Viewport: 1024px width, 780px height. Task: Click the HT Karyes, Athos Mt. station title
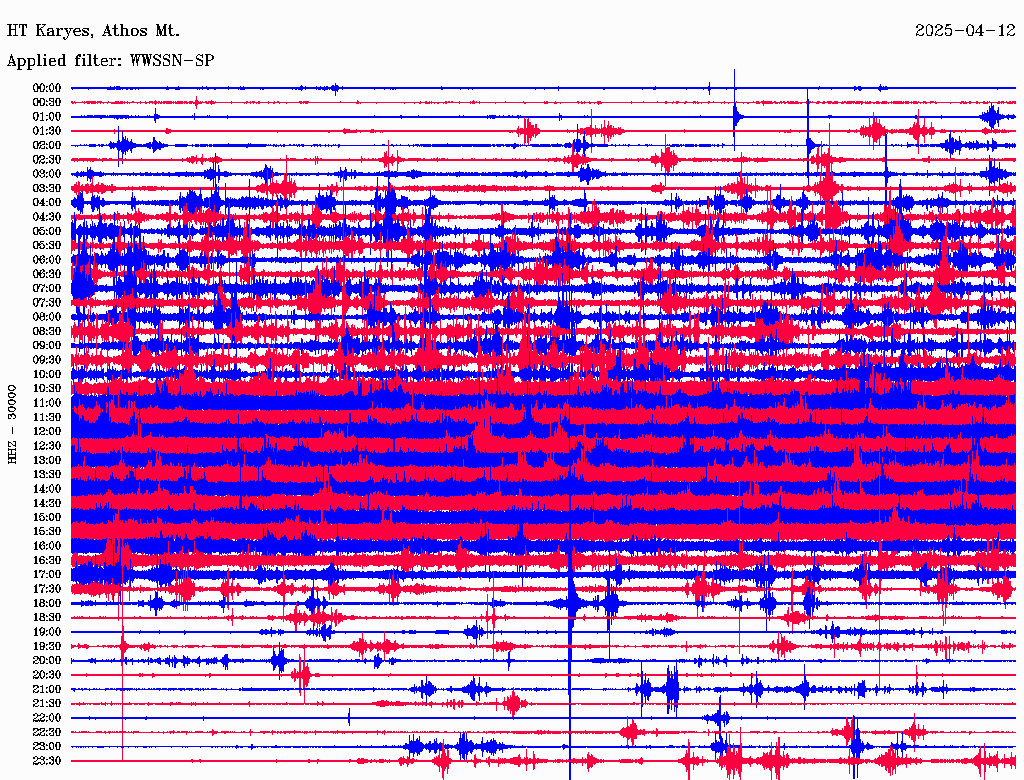point(93,31)
